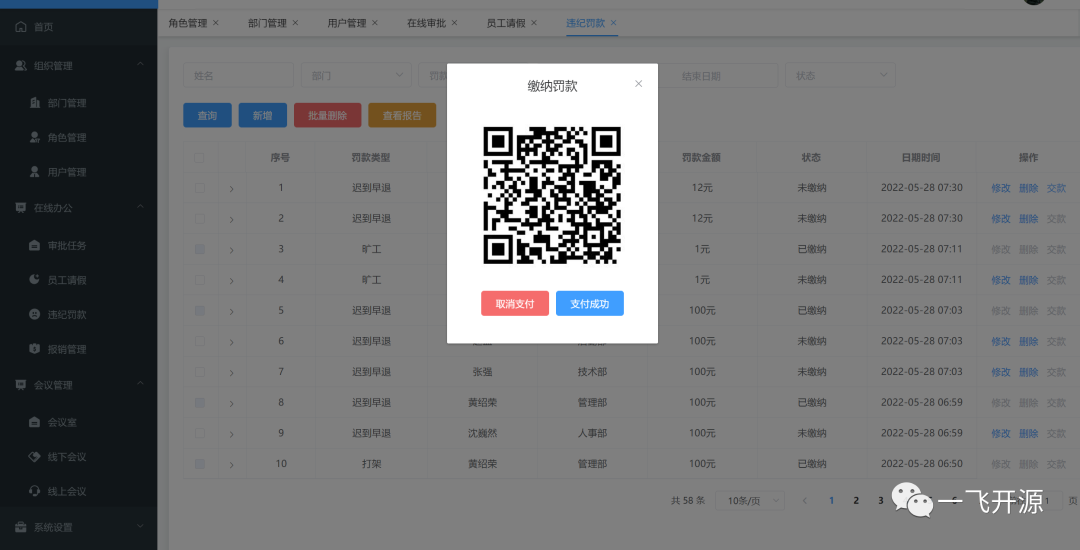The image size is (1080, 550).
Task: Check the checkbox for row 6
Action: click(199, 341)
